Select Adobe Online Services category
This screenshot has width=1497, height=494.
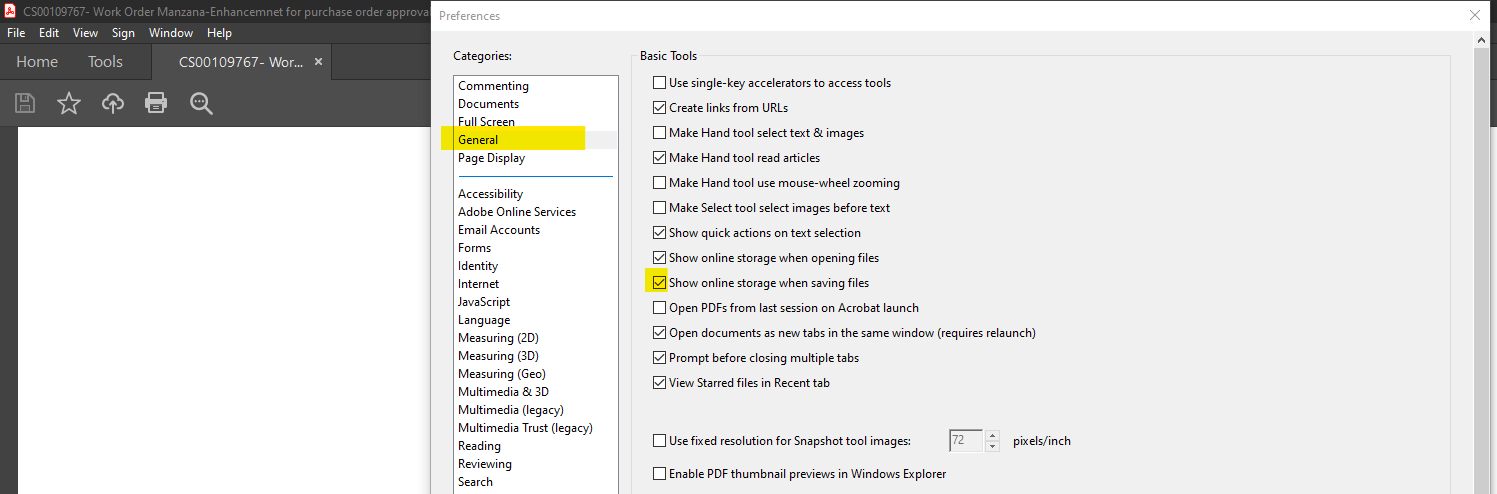tap(517, 212)
